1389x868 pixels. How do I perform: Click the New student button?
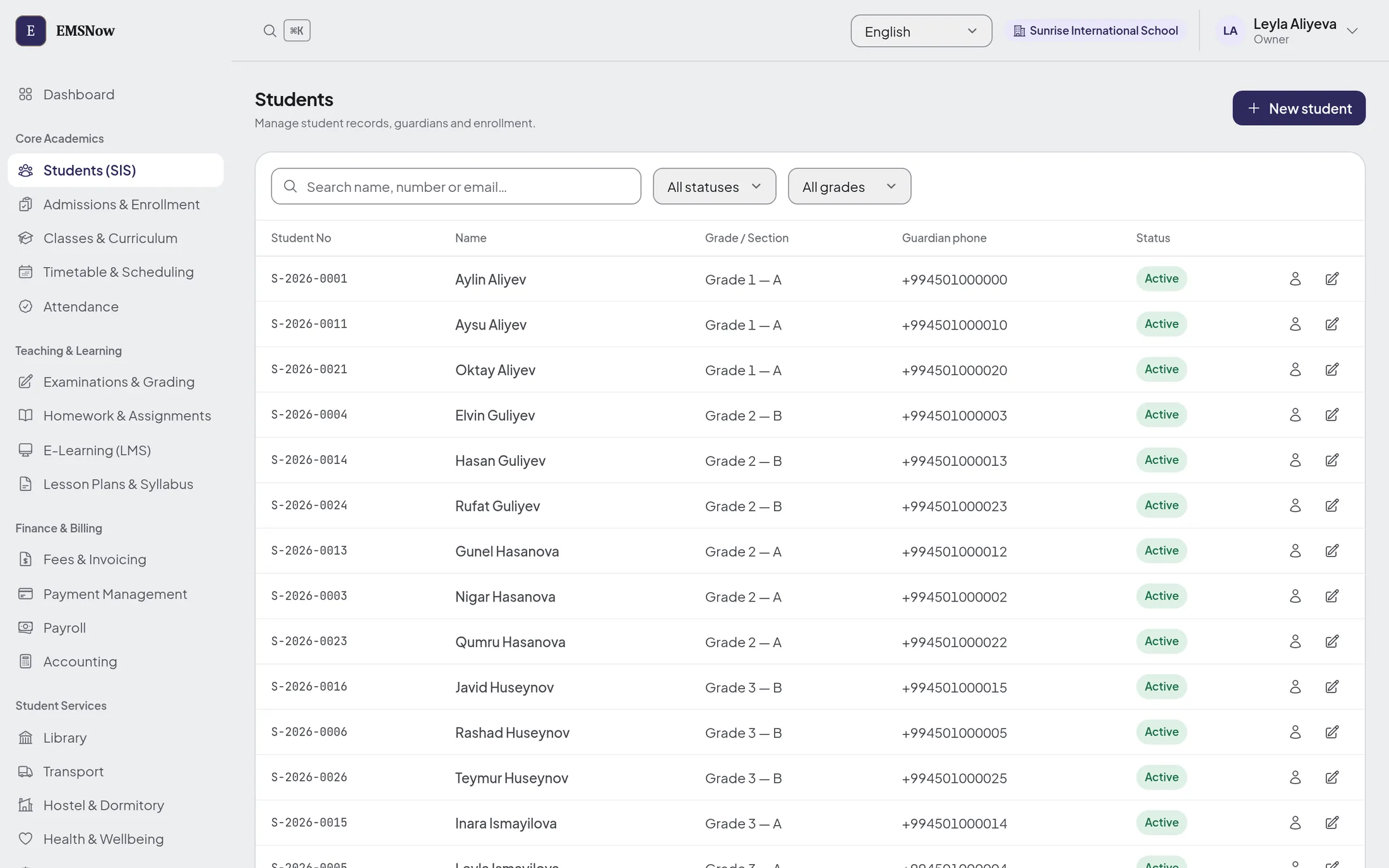(x=1299, y=108)
